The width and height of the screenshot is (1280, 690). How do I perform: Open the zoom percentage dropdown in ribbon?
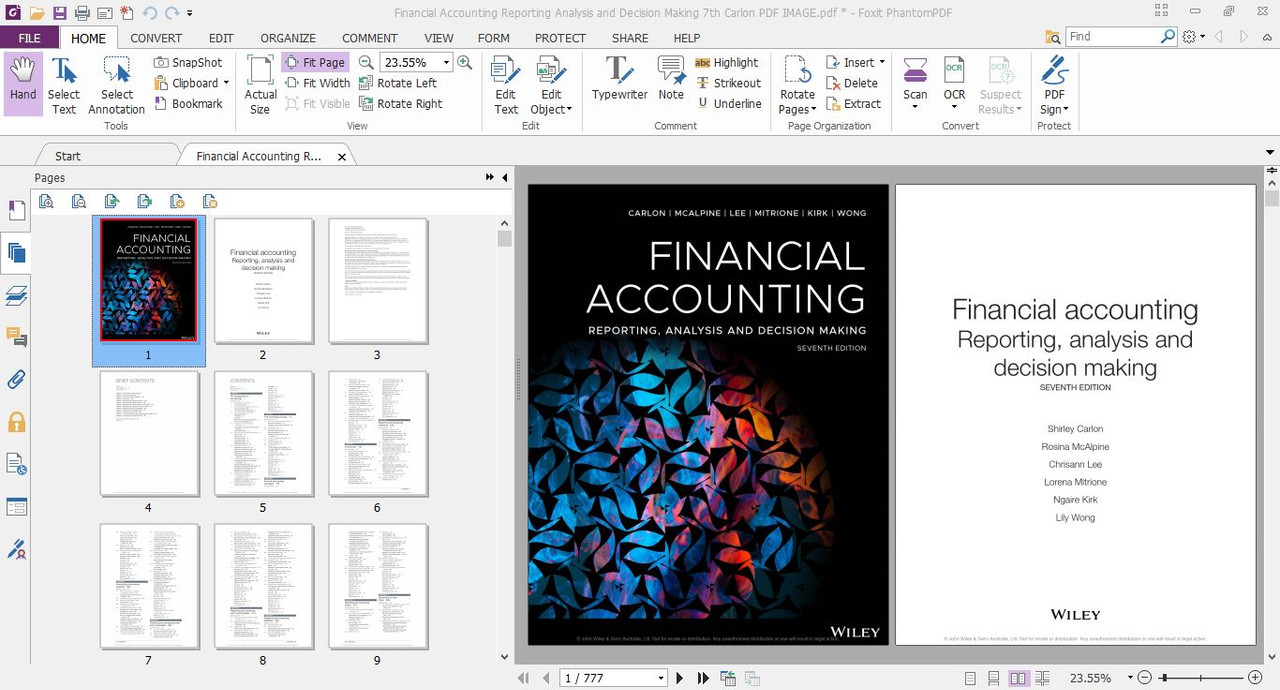pyautogui.click(x=446, y=62)
